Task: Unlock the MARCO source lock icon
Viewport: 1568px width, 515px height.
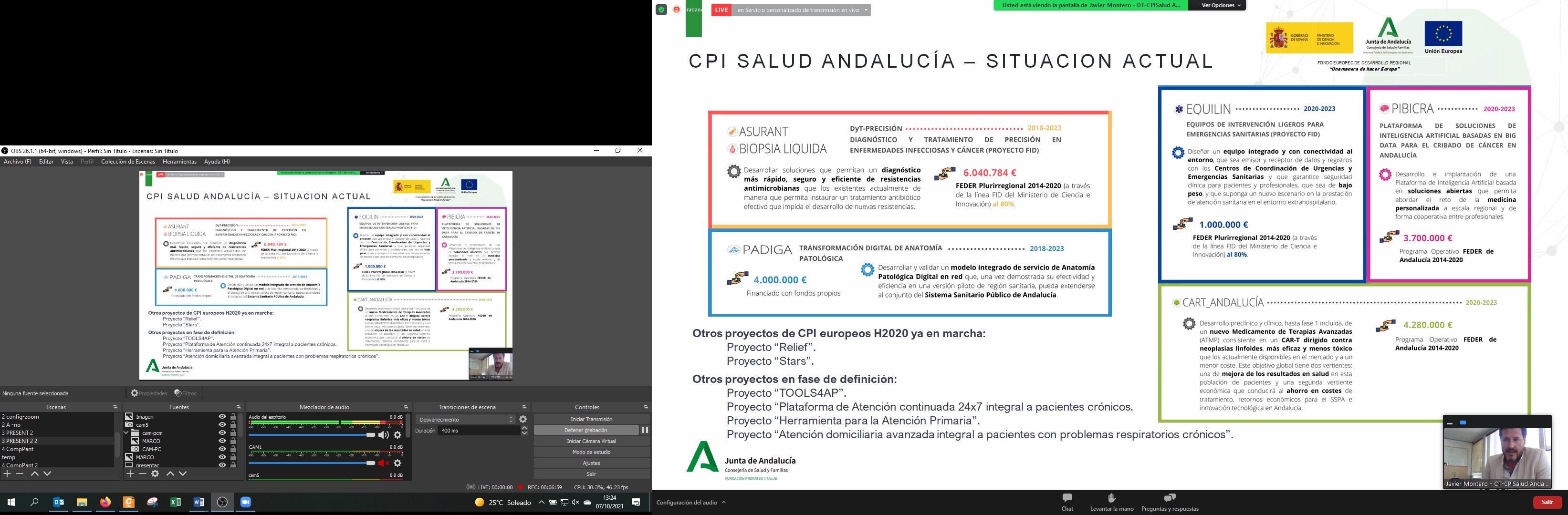Action: [x=233, y=441]
